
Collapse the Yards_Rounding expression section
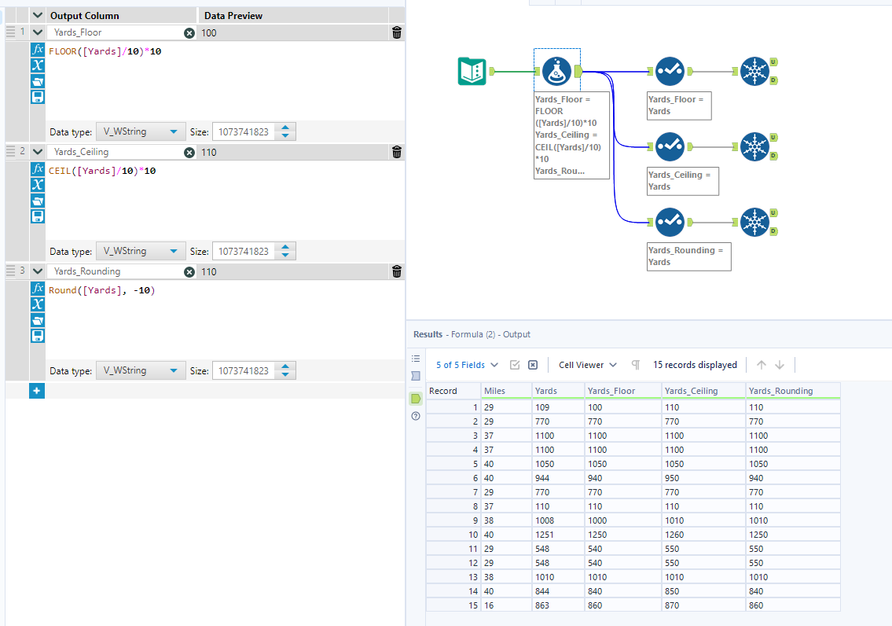click(x=38, y=271)
